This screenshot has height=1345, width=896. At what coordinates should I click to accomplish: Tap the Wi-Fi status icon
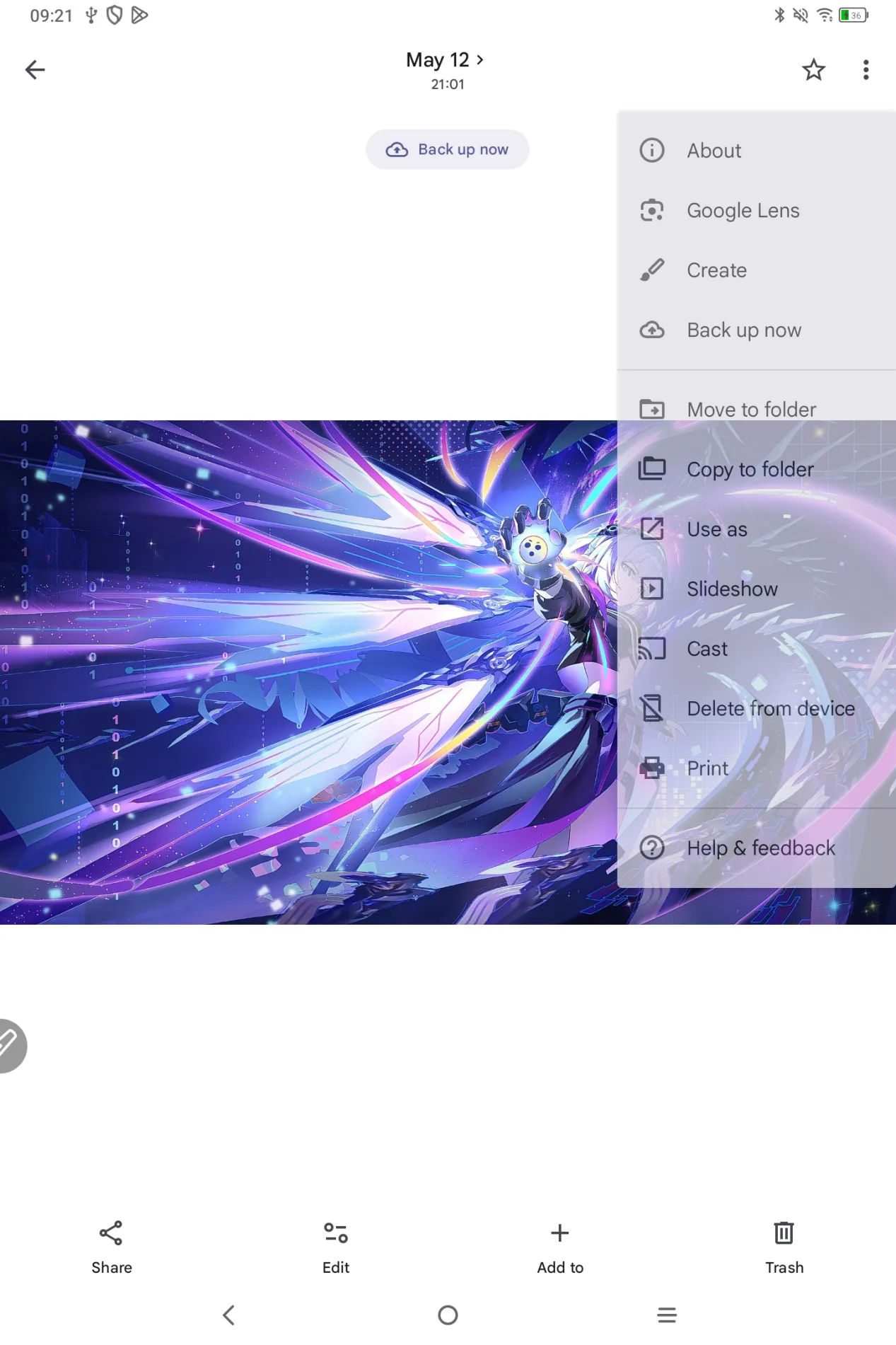[x=825, y=15]
